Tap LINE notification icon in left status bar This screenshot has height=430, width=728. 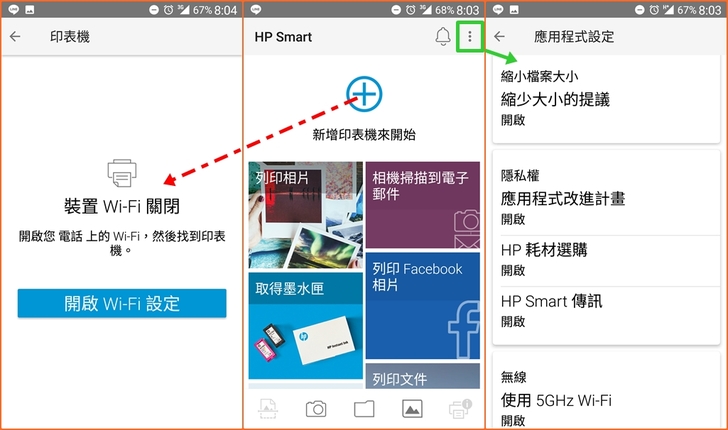pos(13,9)
